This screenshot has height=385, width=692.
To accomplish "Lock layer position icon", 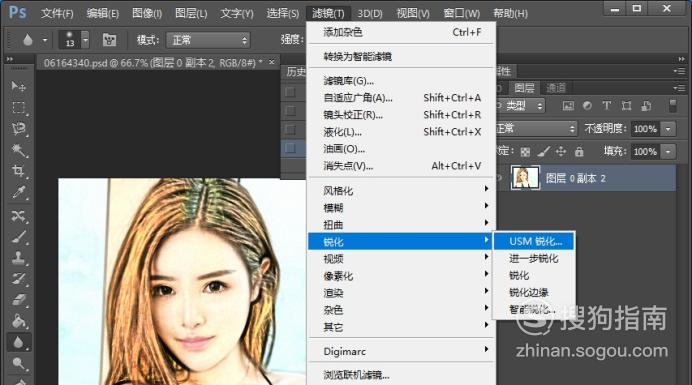I will (561, 152).
